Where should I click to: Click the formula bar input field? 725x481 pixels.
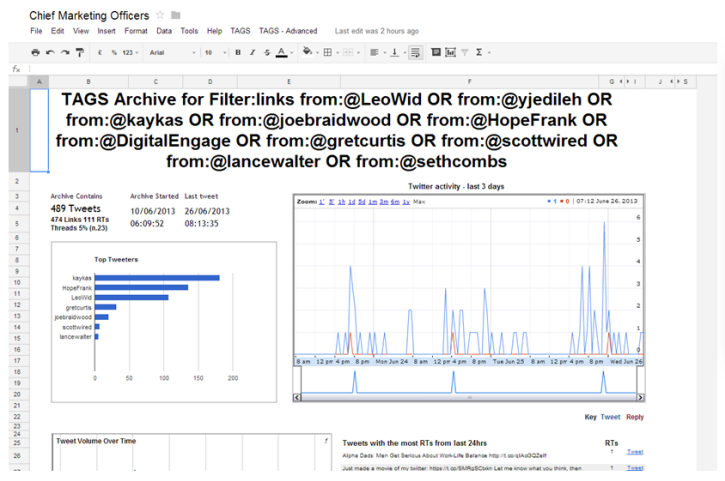pos(370,69)
